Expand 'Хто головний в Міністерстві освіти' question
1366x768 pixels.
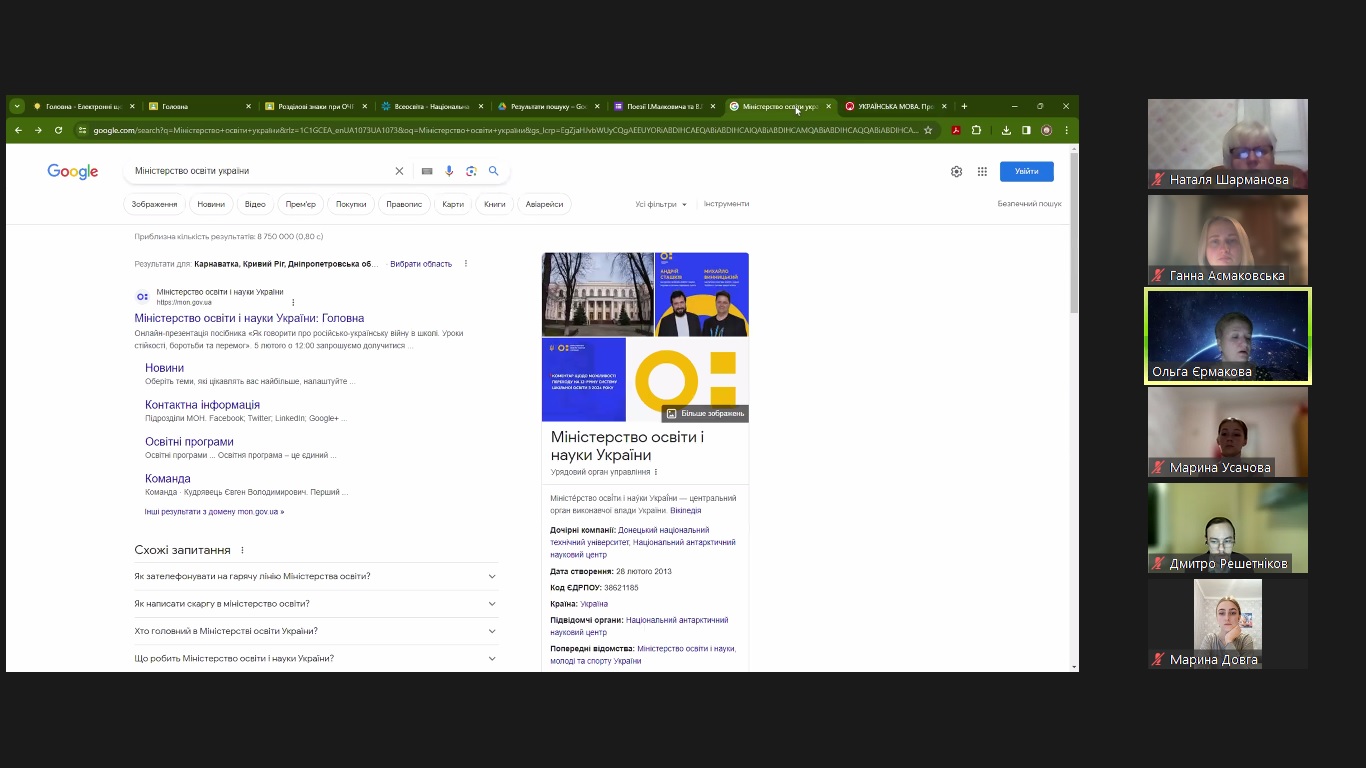click(x=316, y=631)
